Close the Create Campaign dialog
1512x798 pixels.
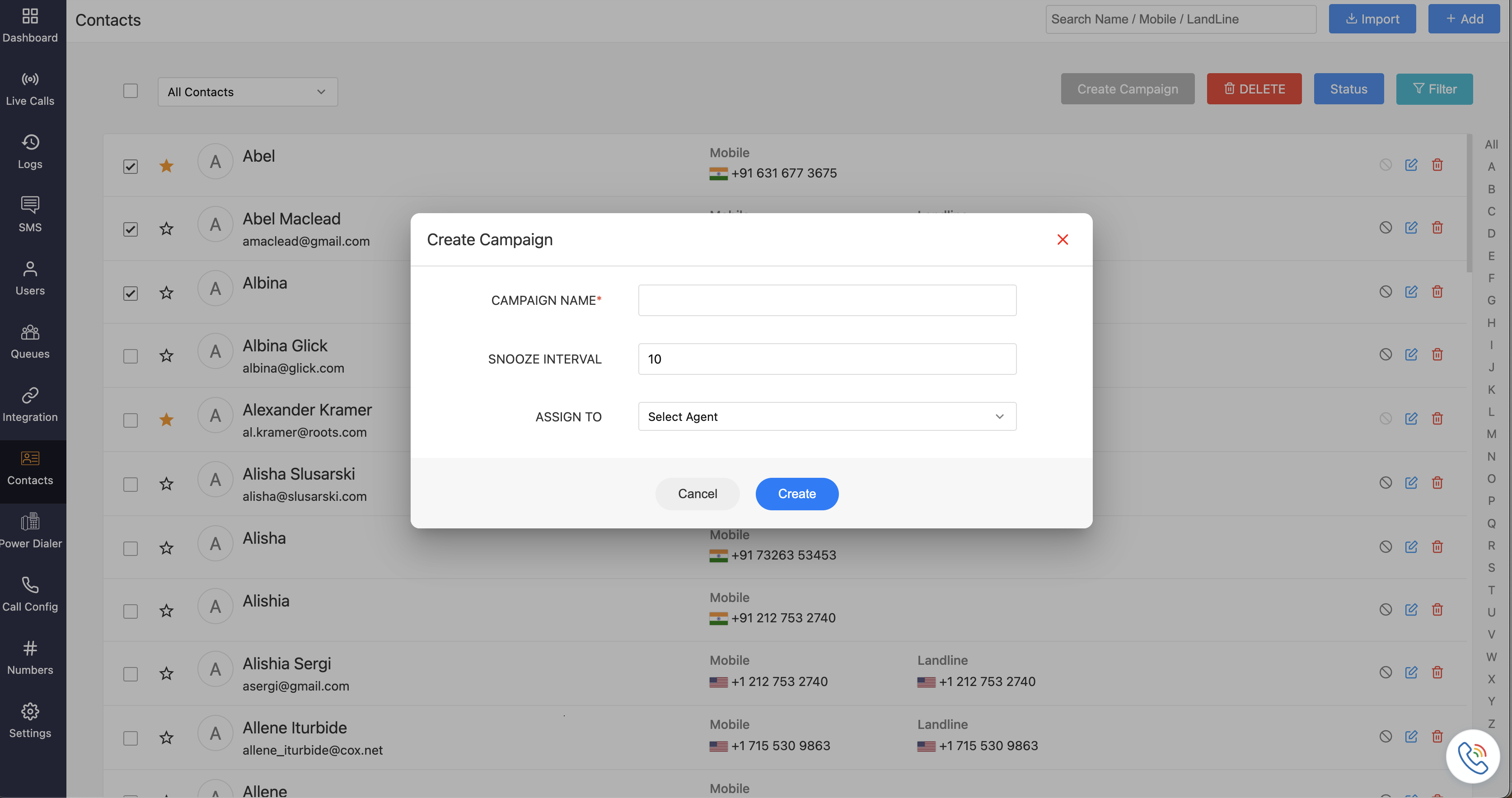click(1063, 239)
